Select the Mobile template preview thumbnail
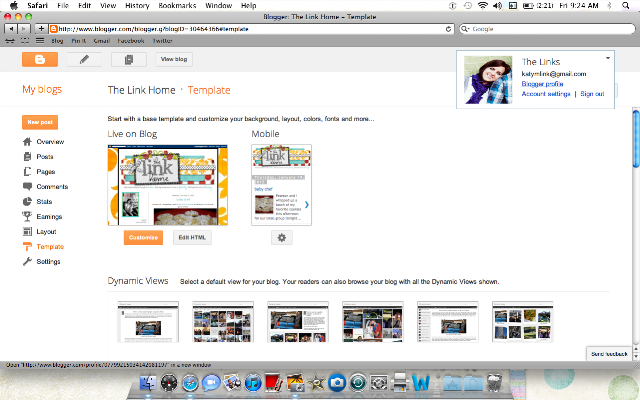 pos(281,185)
